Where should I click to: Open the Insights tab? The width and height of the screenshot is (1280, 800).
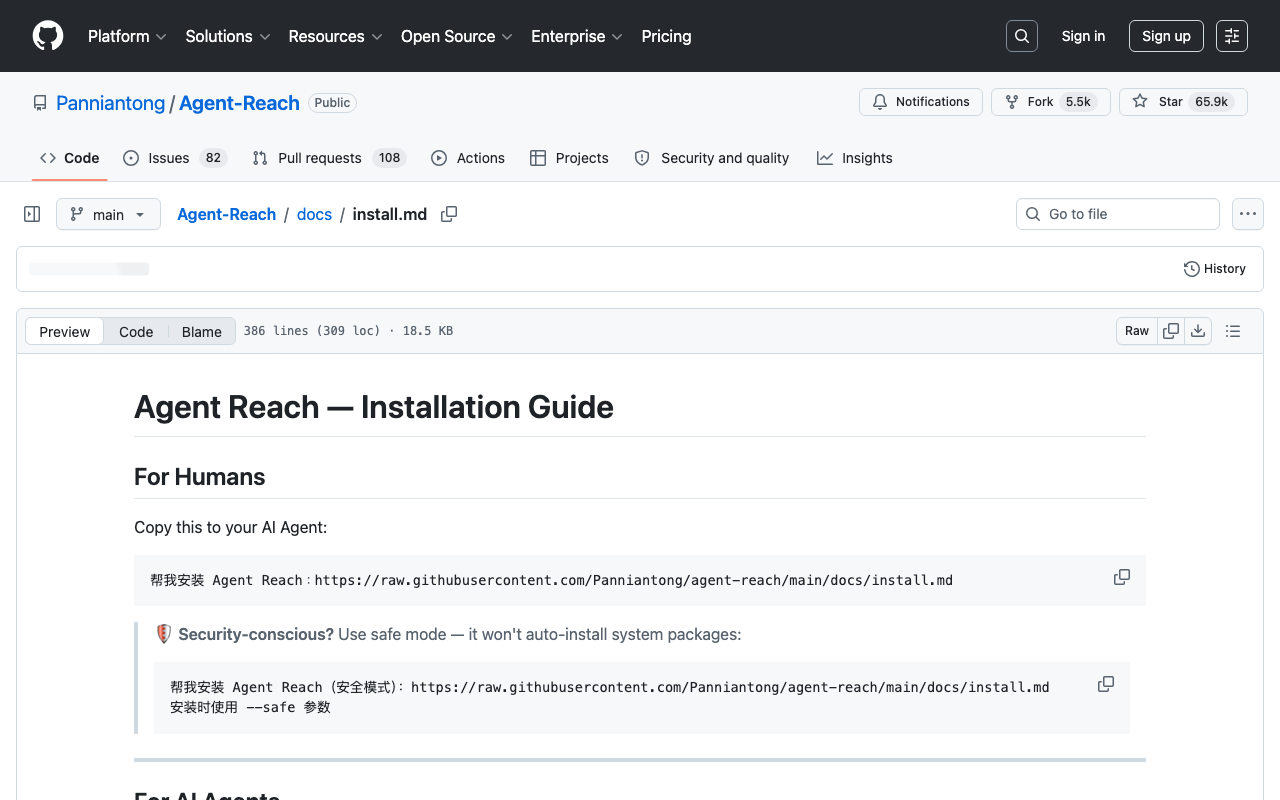pos(855,158)
